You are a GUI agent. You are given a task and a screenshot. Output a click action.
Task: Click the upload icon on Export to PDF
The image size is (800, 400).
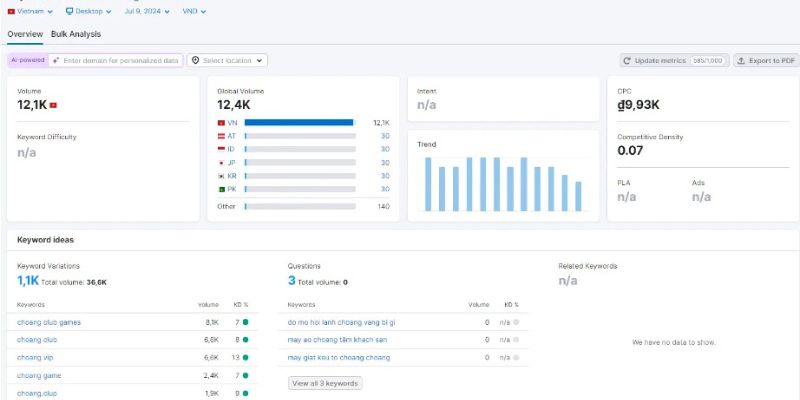coord(741,60)
